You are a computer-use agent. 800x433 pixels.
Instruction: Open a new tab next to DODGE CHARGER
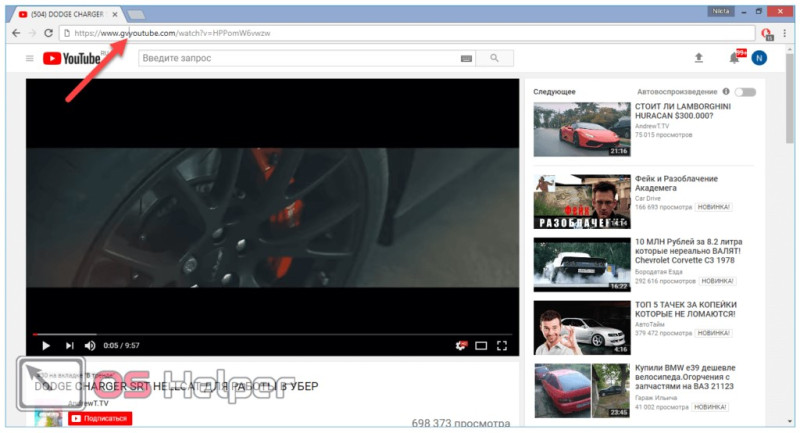pos(136,15)
